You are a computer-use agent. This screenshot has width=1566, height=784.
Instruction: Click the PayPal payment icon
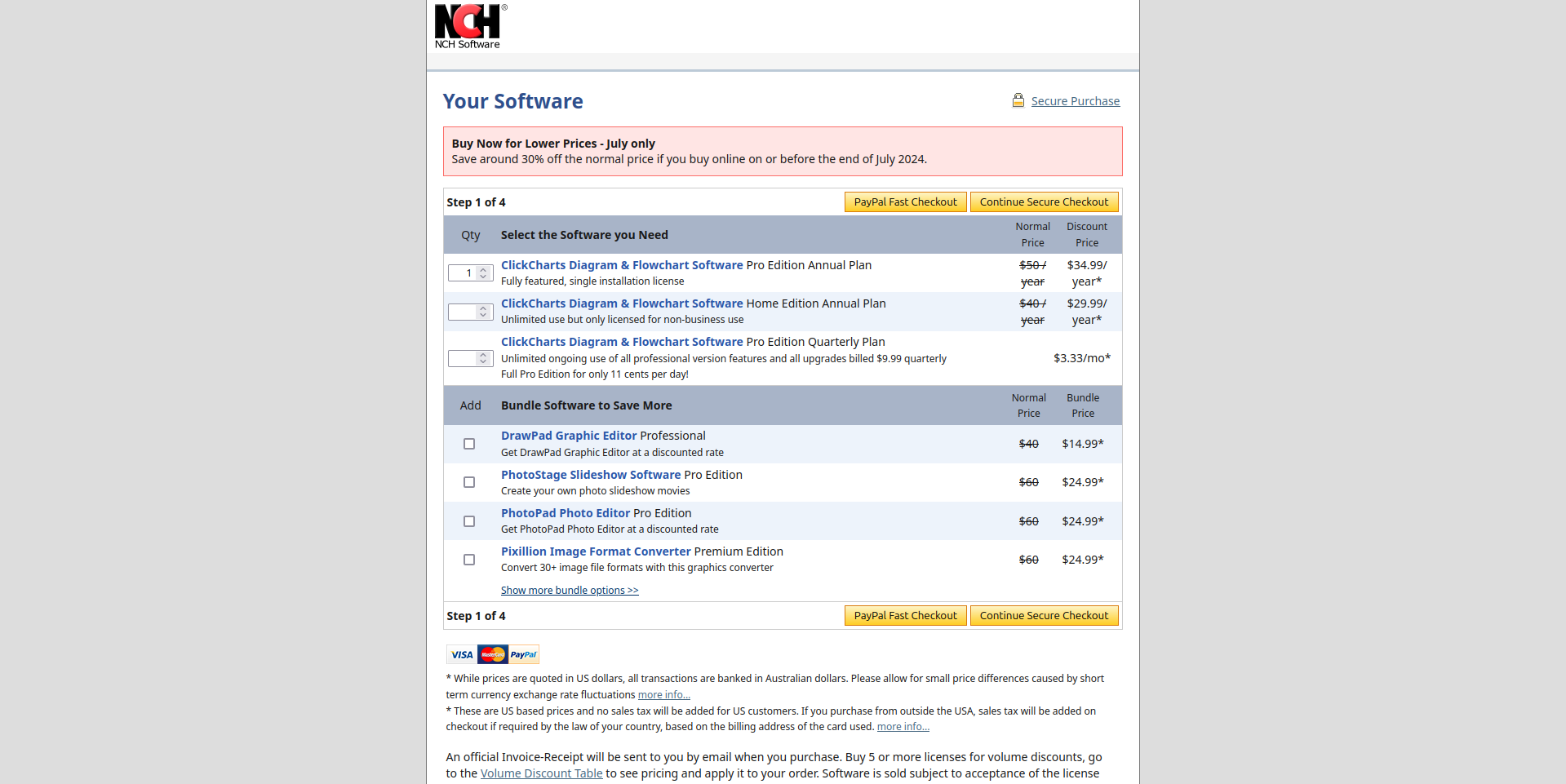point(524,654)
